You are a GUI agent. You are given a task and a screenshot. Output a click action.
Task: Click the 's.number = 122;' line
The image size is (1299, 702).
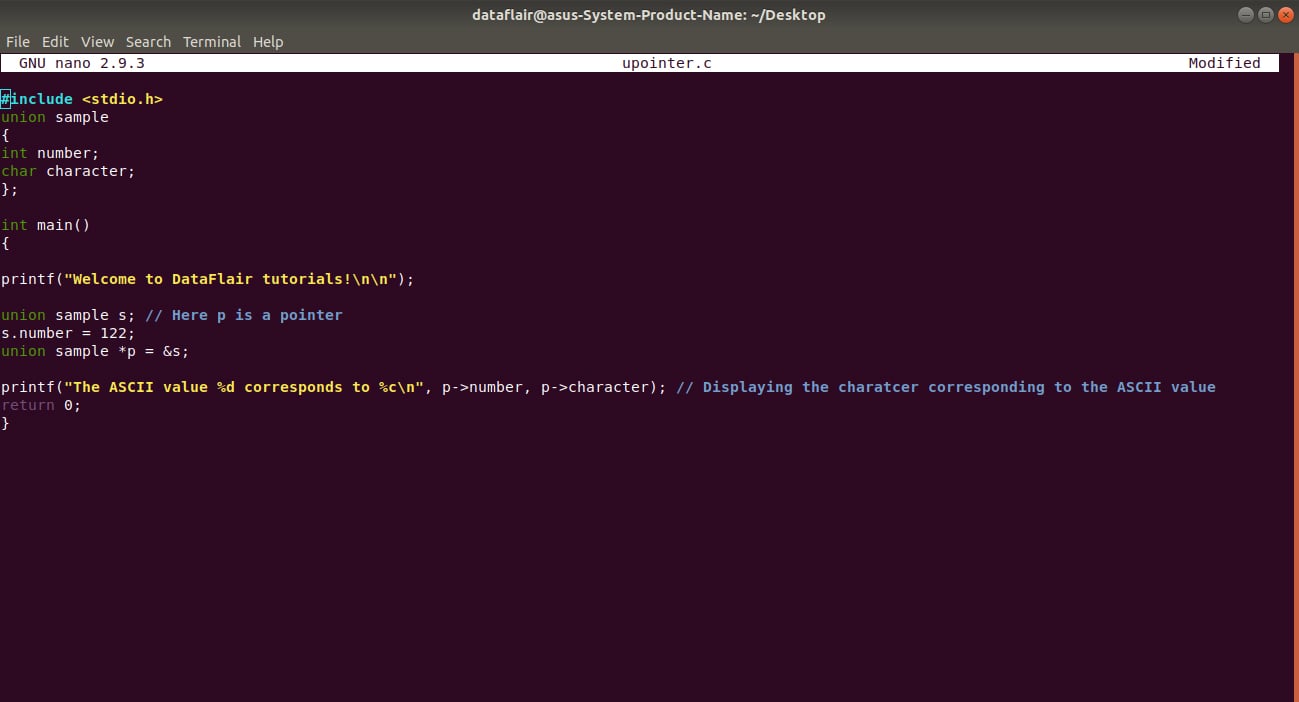[68, 333]
